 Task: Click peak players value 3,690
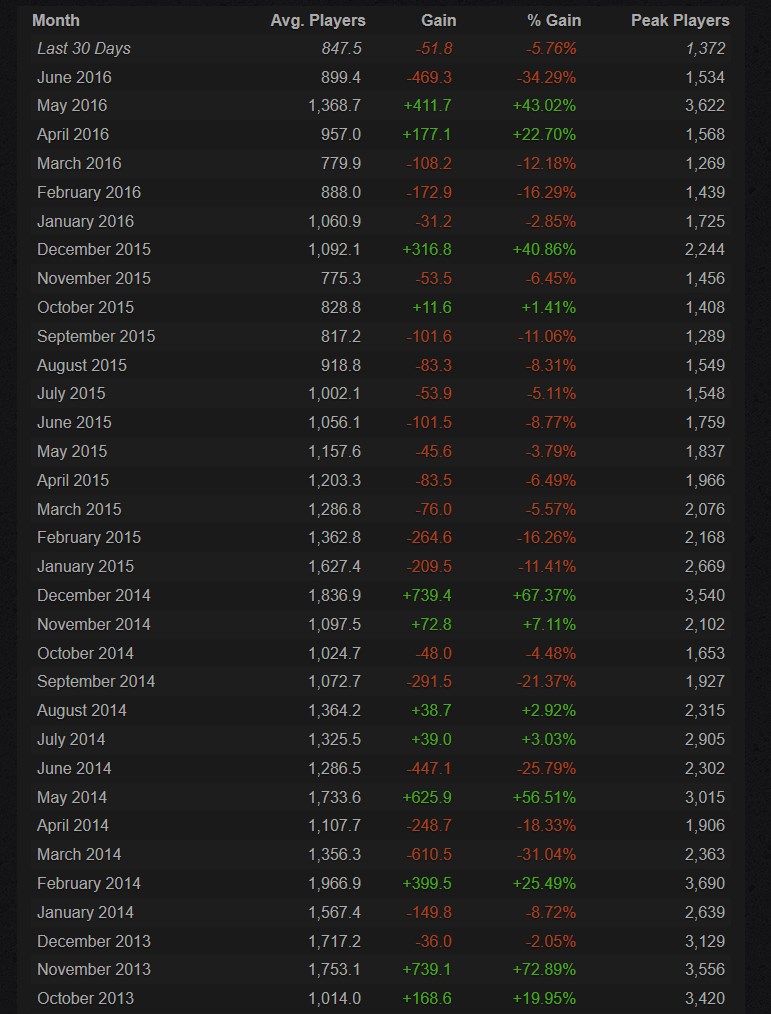[705, 883]
